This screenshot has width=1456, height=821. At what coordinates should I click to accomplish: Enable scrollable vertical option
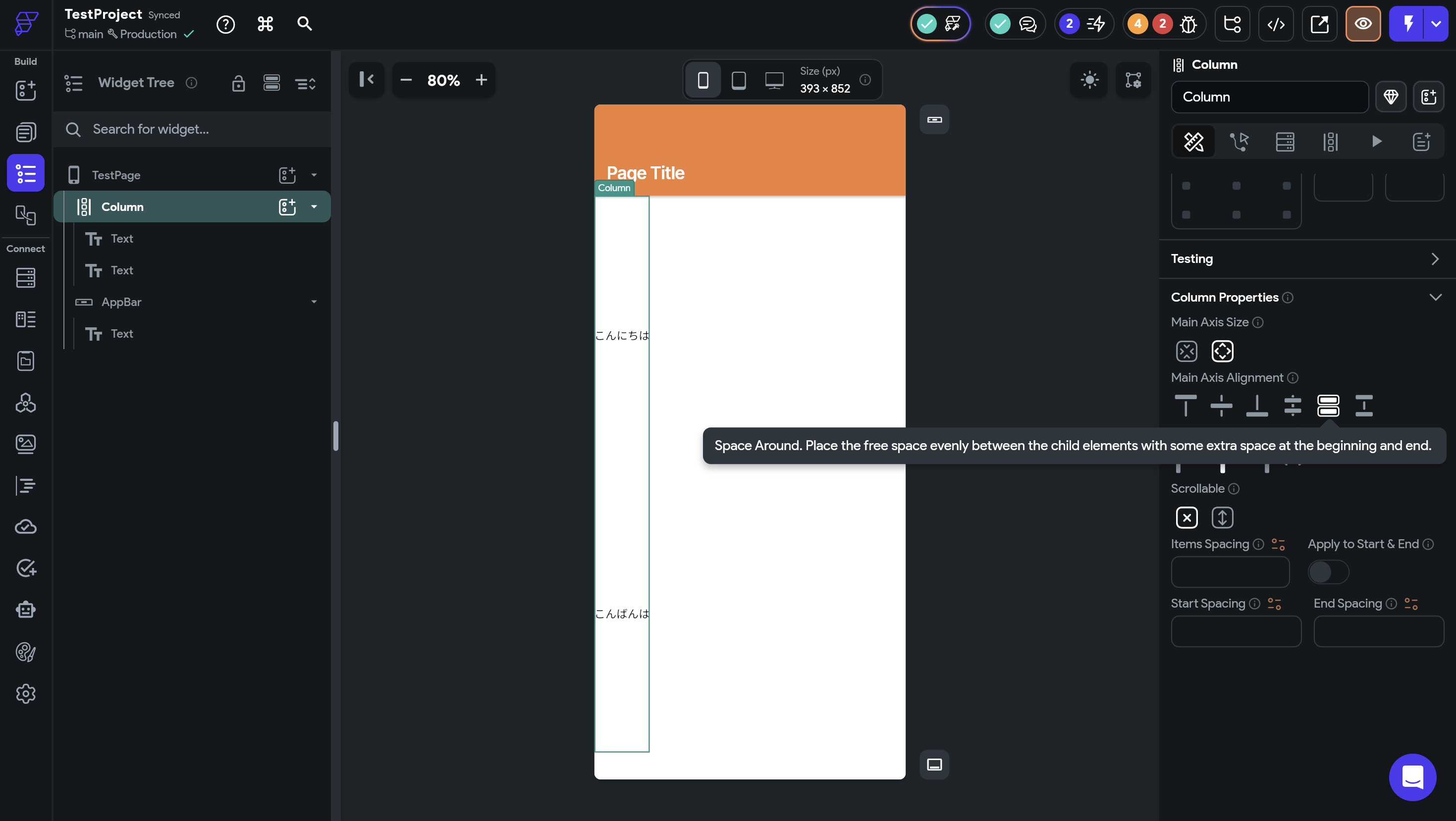(1222, 517)
